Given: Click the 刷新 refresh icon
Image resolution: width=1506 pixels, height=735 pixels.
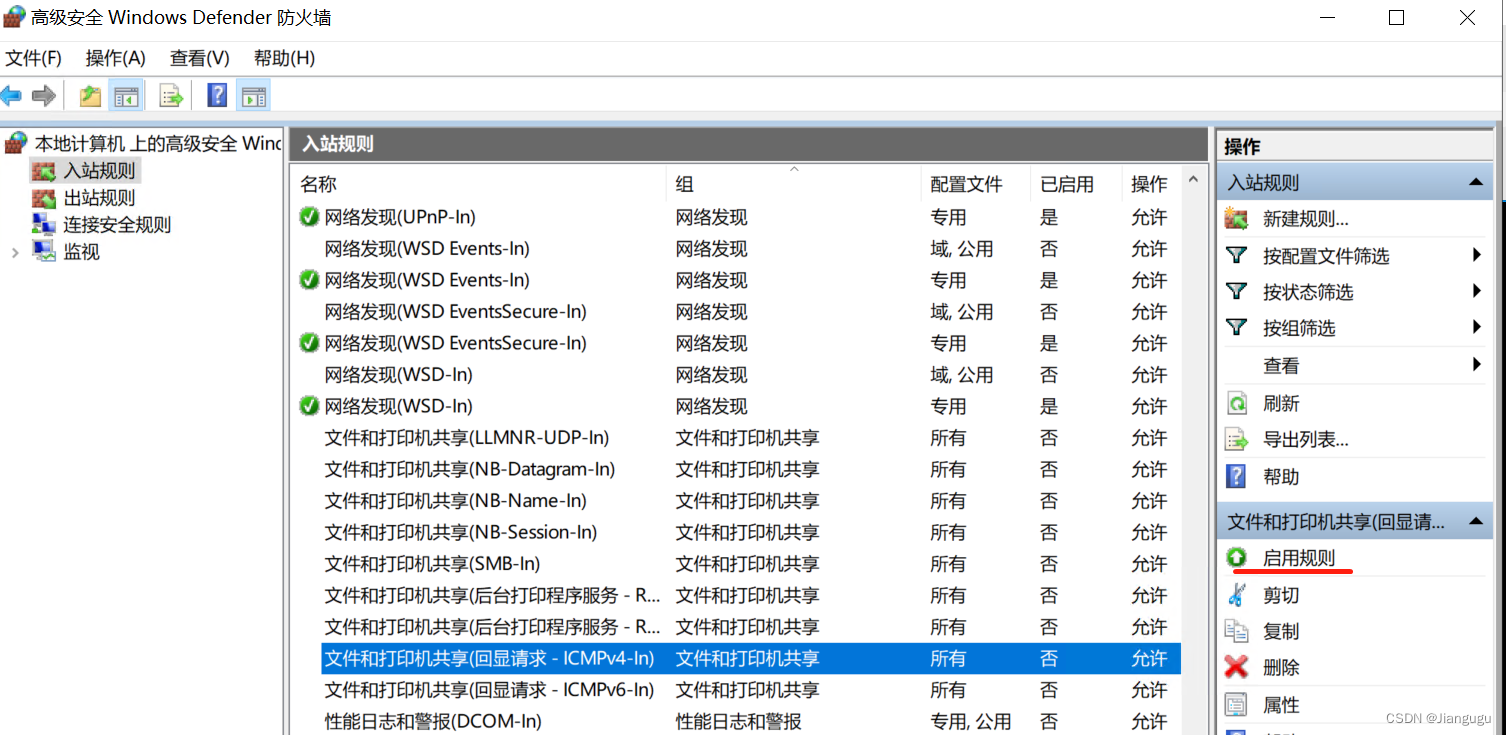Looking at the screenshot, I should tap(1237, 403).
